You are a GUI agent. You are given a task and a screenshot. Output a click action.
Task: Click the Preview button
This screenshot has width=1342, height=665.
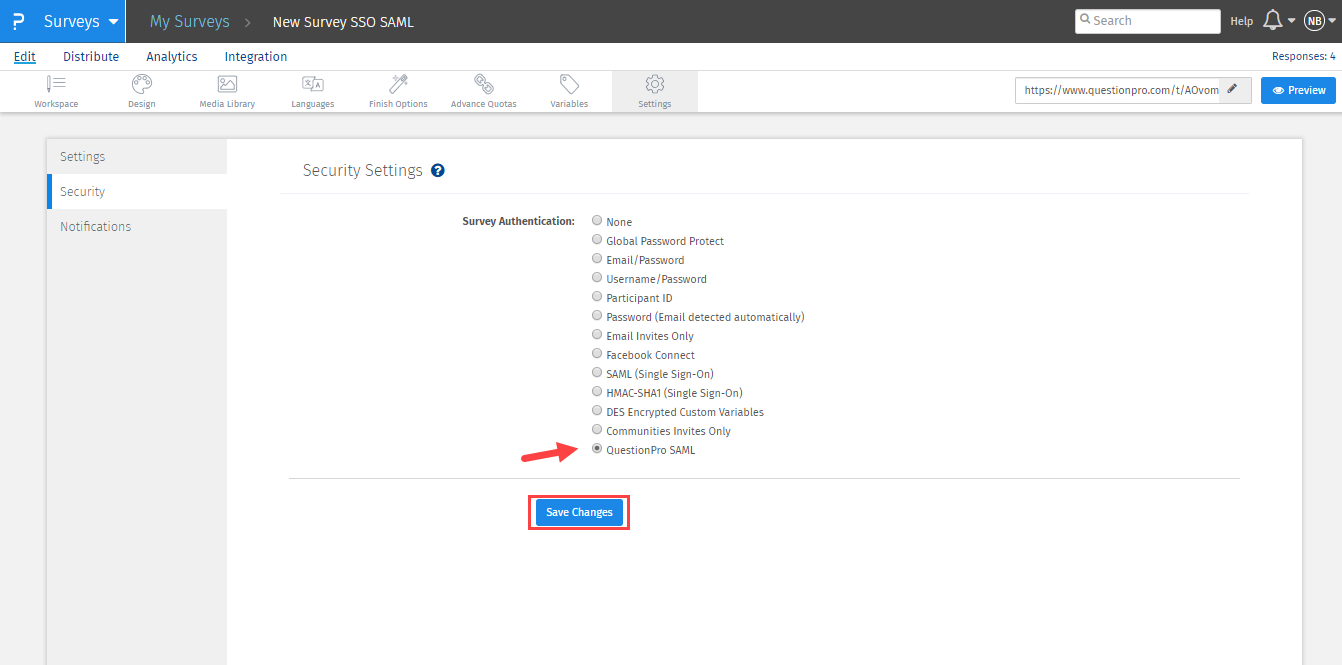[x=1298, y=89]
